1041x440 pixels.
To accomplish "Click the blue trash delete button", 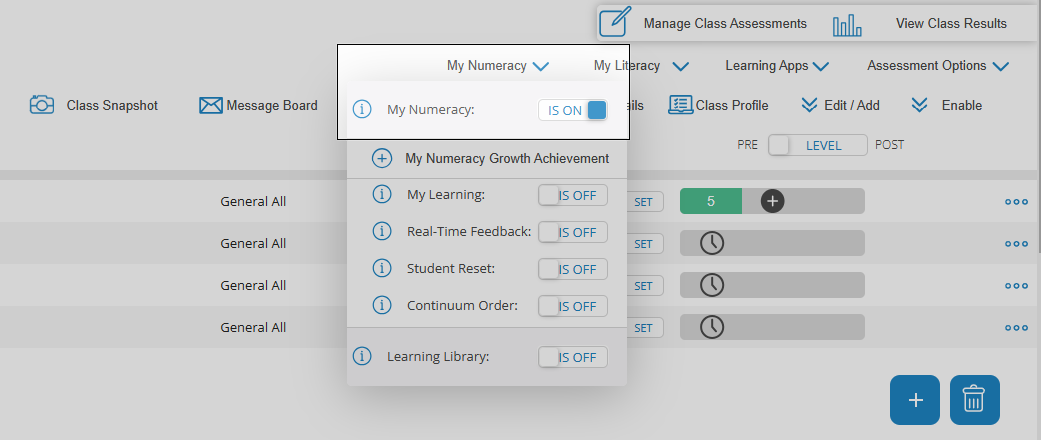I will (x=975, y=400).
